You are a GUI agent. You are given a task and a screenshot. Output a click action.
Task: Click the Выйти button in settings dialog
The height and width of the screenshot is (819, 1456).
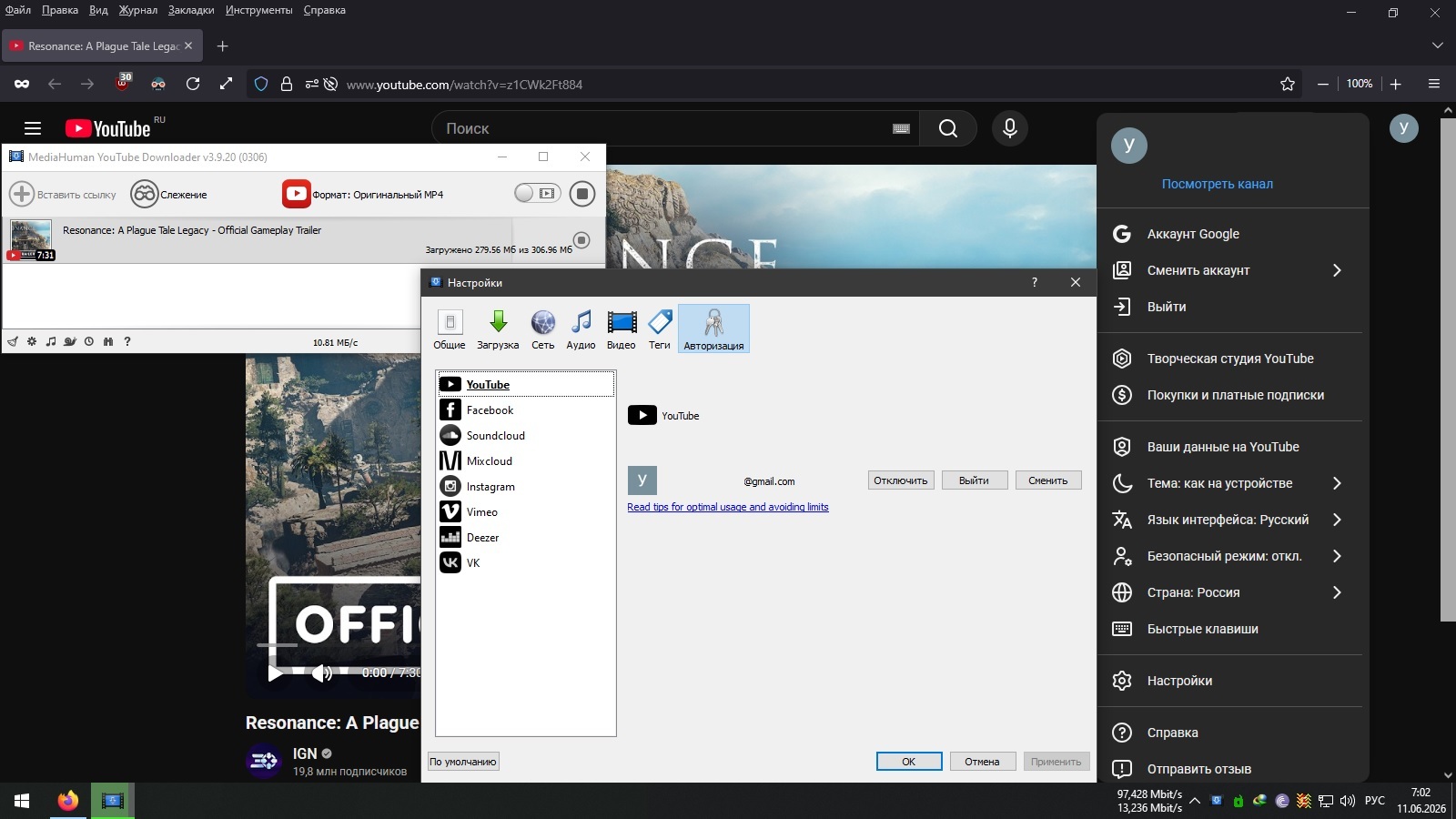tap(974, 480)
